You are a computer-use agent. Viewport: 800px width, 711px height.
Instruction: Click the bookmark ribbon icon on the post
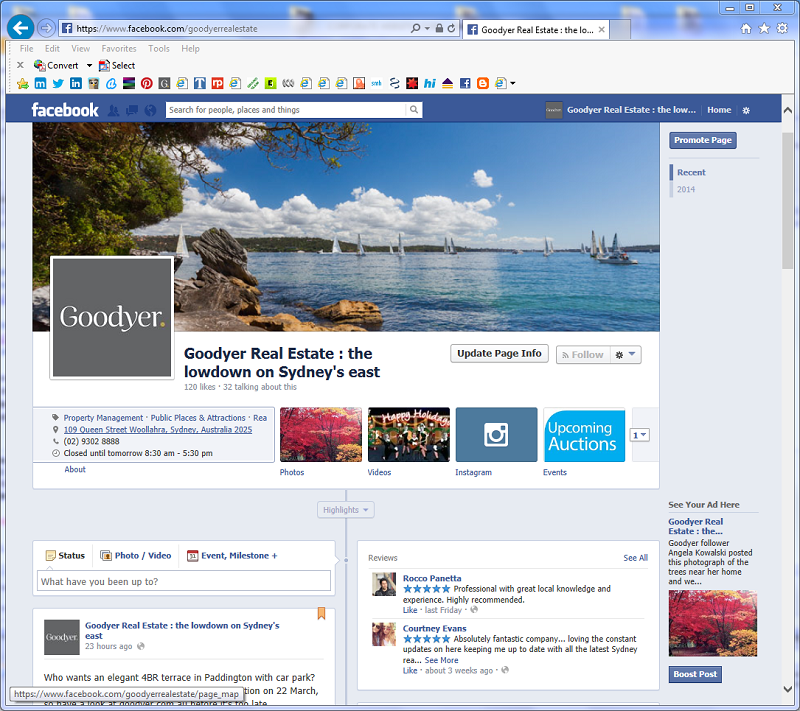[321, 613]
